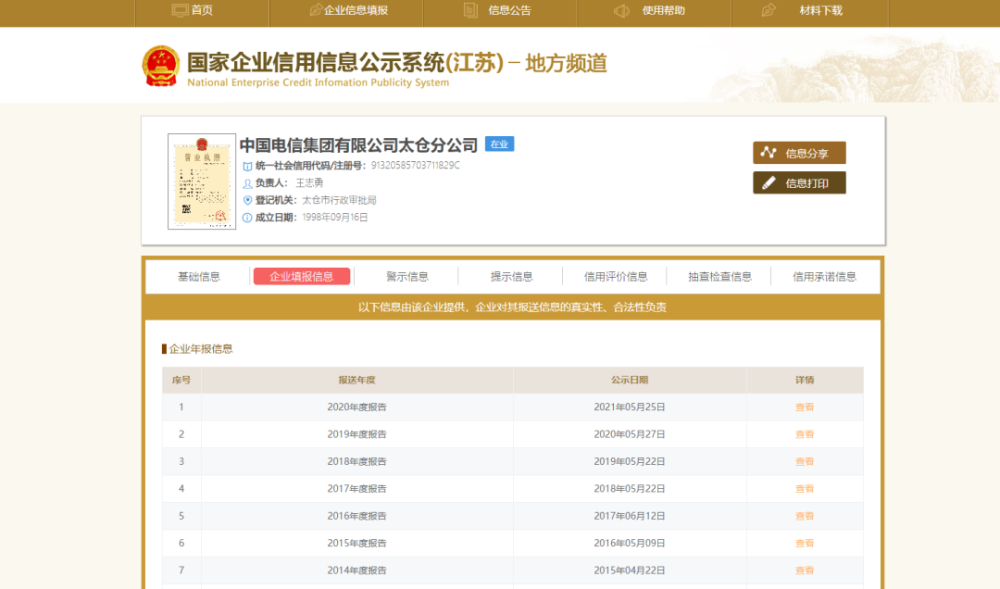Click the speaker icon beside 使用帮助
The image size is (1000, 589).
pos(622,10)
